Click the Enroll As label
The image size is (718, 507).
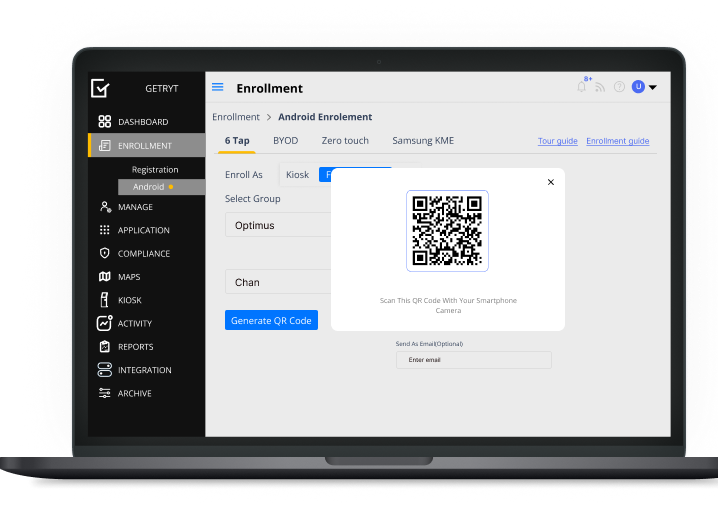point(244,174)
